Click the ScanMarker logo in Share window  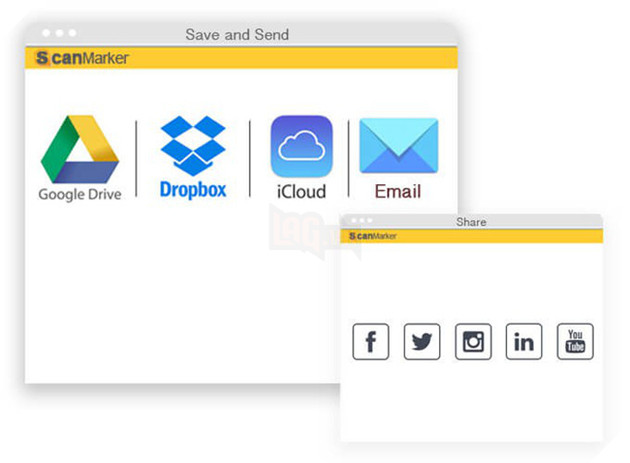click(x=372, y=236)
